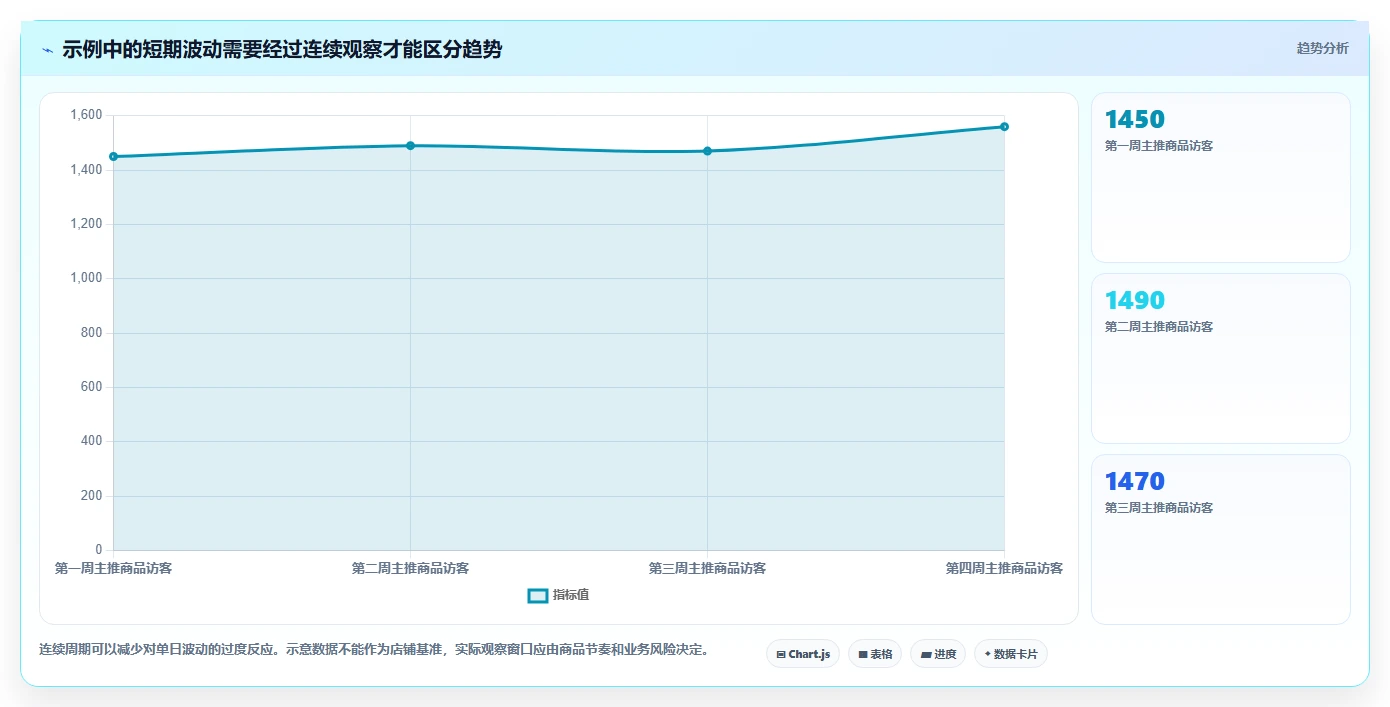Click the card label 第二周主推商品访客
The width and height of the screenshot is (1390, 707).
[x=1159, y=327]
